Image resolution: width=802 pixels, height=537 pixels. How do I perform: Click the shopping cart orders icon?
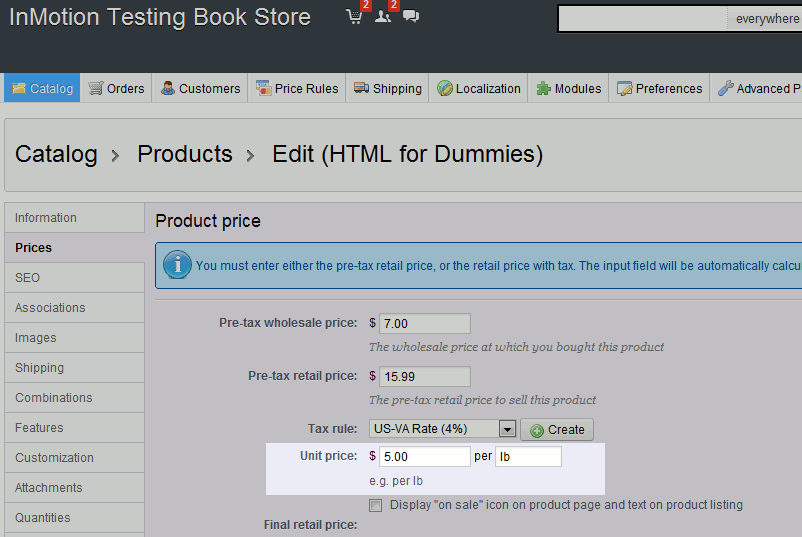point(354,17)
